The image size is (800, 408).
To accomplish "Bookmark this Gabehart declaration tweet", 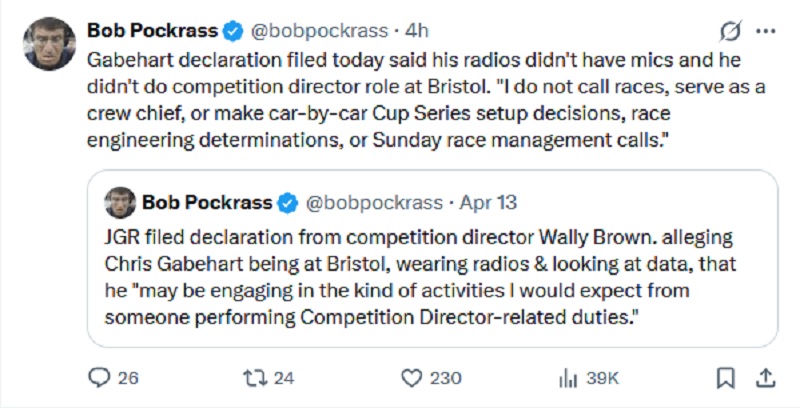I will (x=727, y=377).
